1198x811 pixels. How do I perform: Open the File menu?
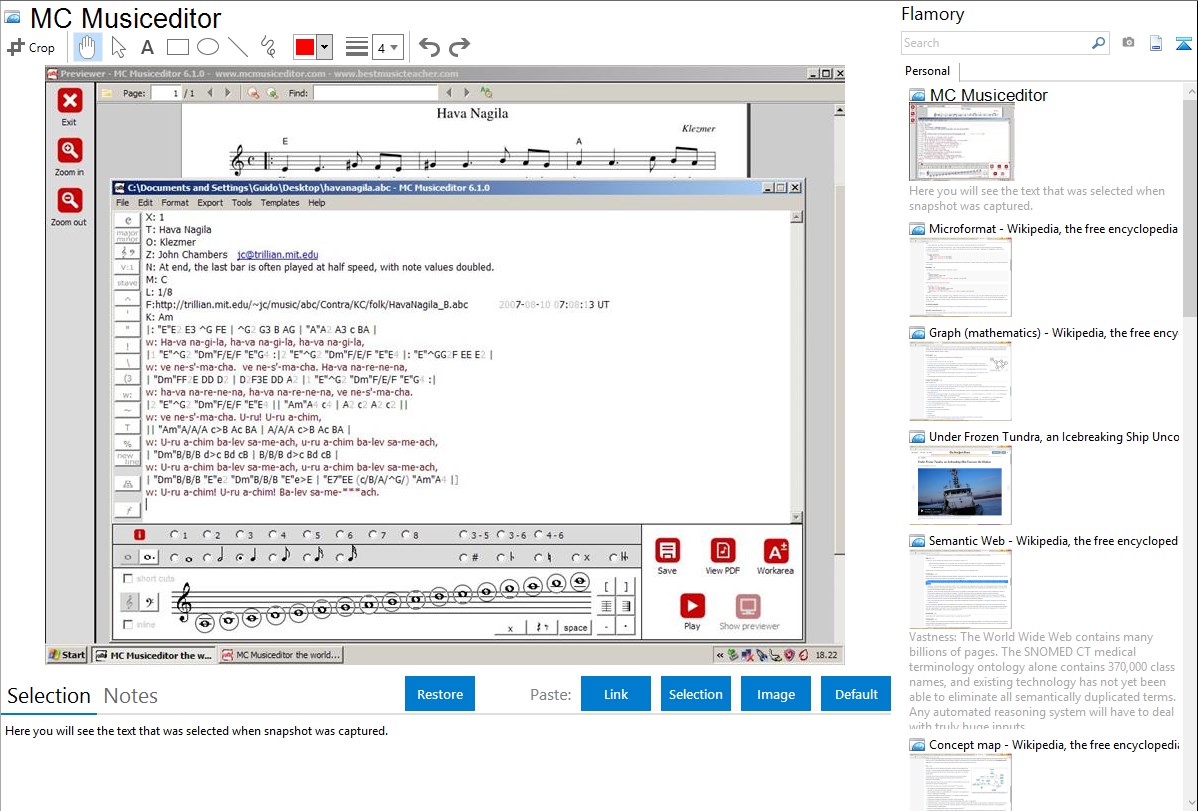pos(122,203)
